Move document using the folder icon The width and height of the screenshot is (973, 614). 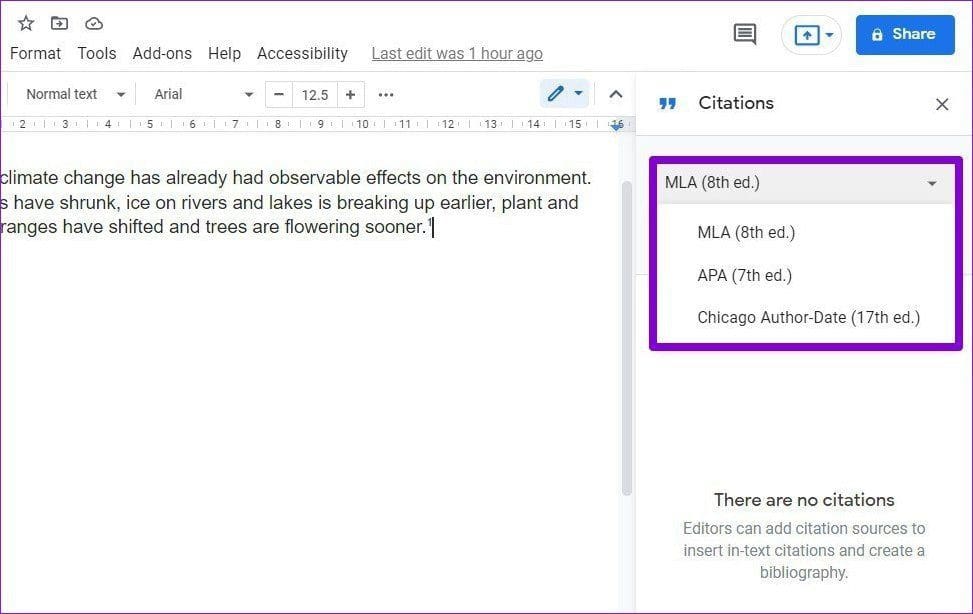(60, 24)
